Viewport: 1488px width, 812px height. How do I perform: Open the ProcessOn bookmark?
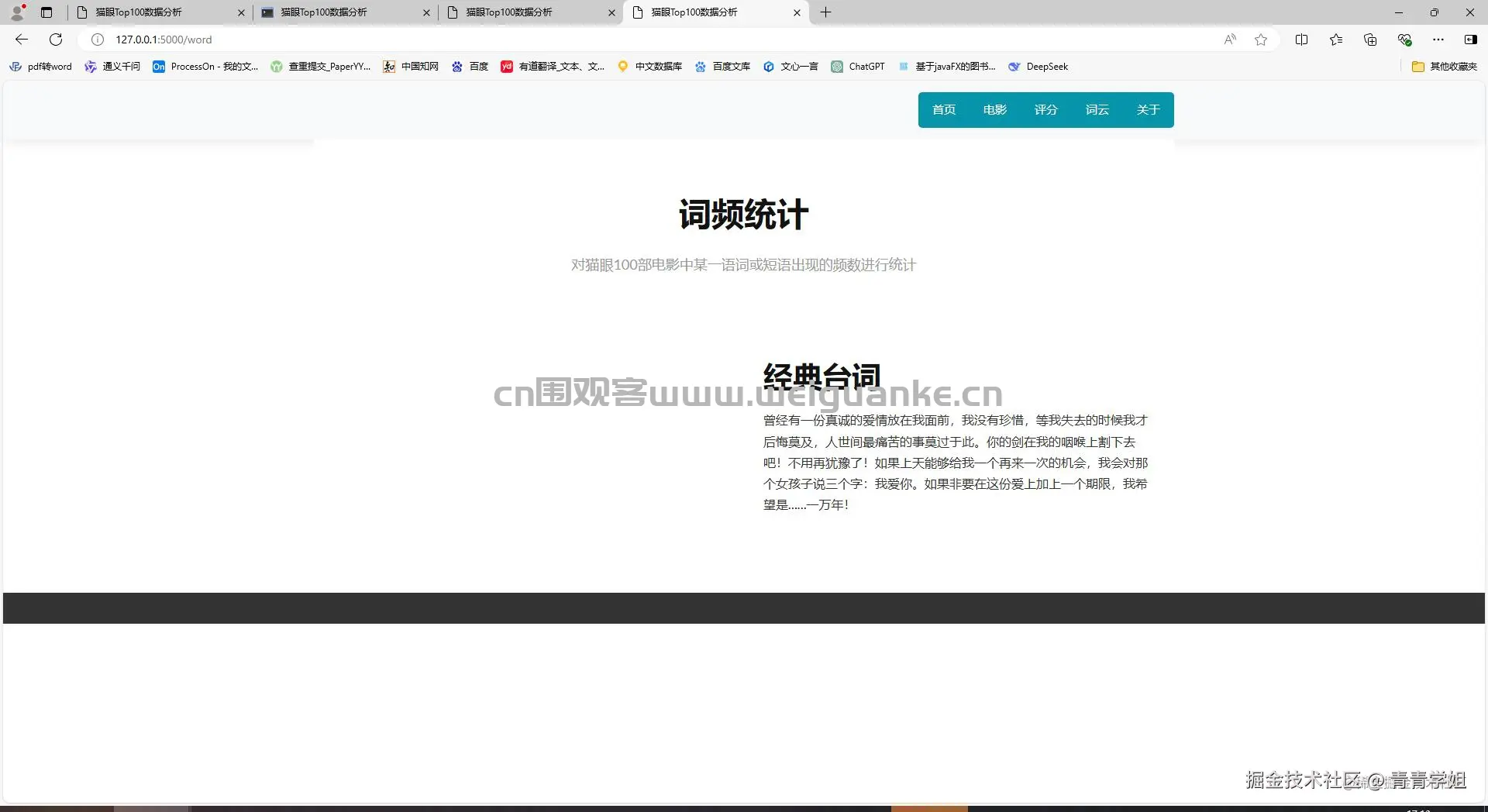click(205, 67)
